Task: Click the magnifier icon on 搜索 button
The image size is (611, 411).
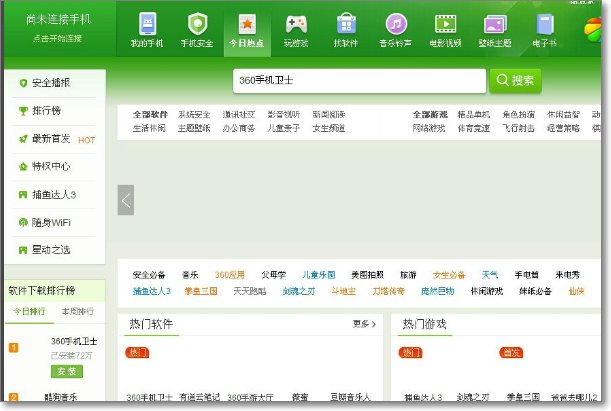Action: click(503, 80)
